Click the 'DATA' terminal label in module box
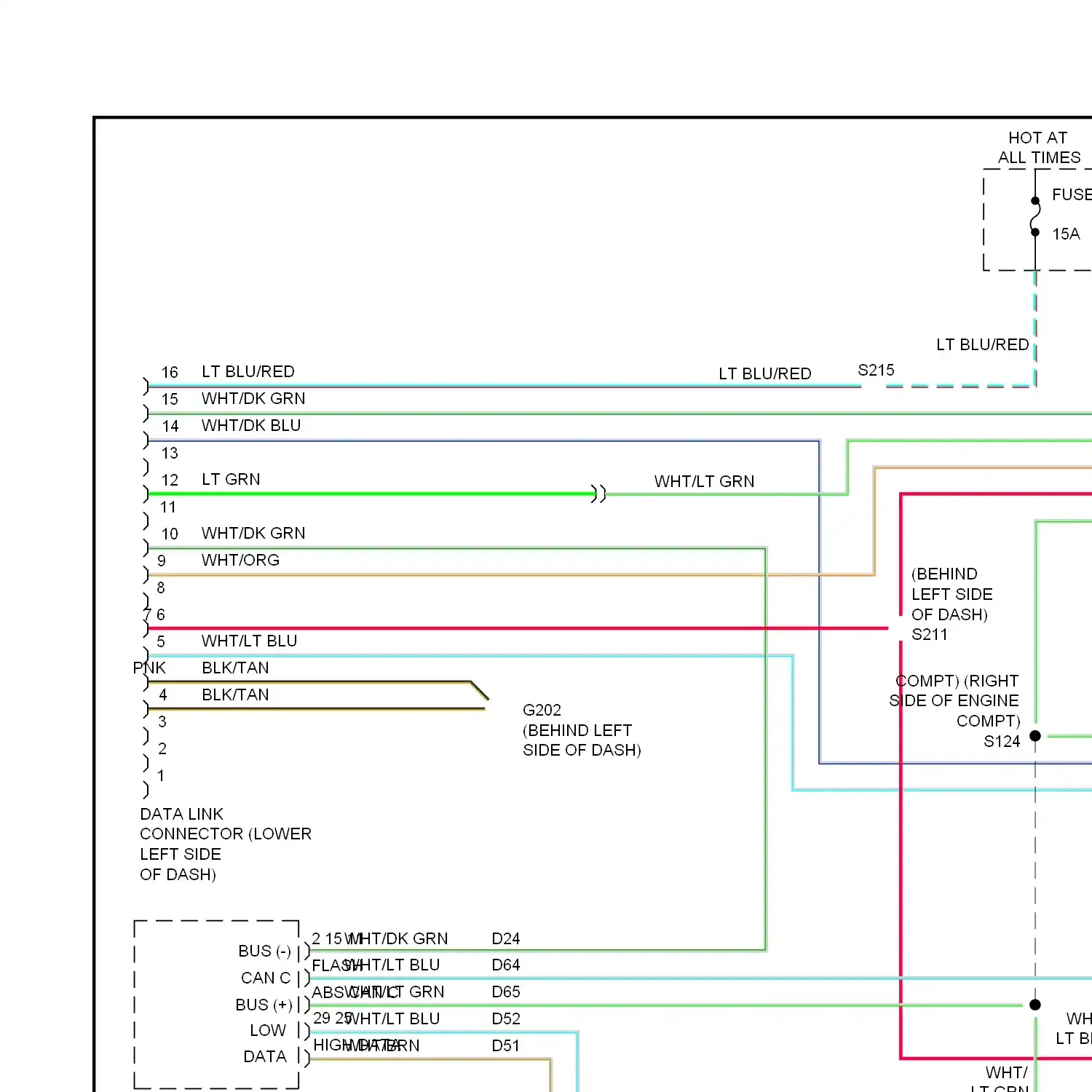Viewport: 1092px width, 1092px height. [x=265, y=1056]
